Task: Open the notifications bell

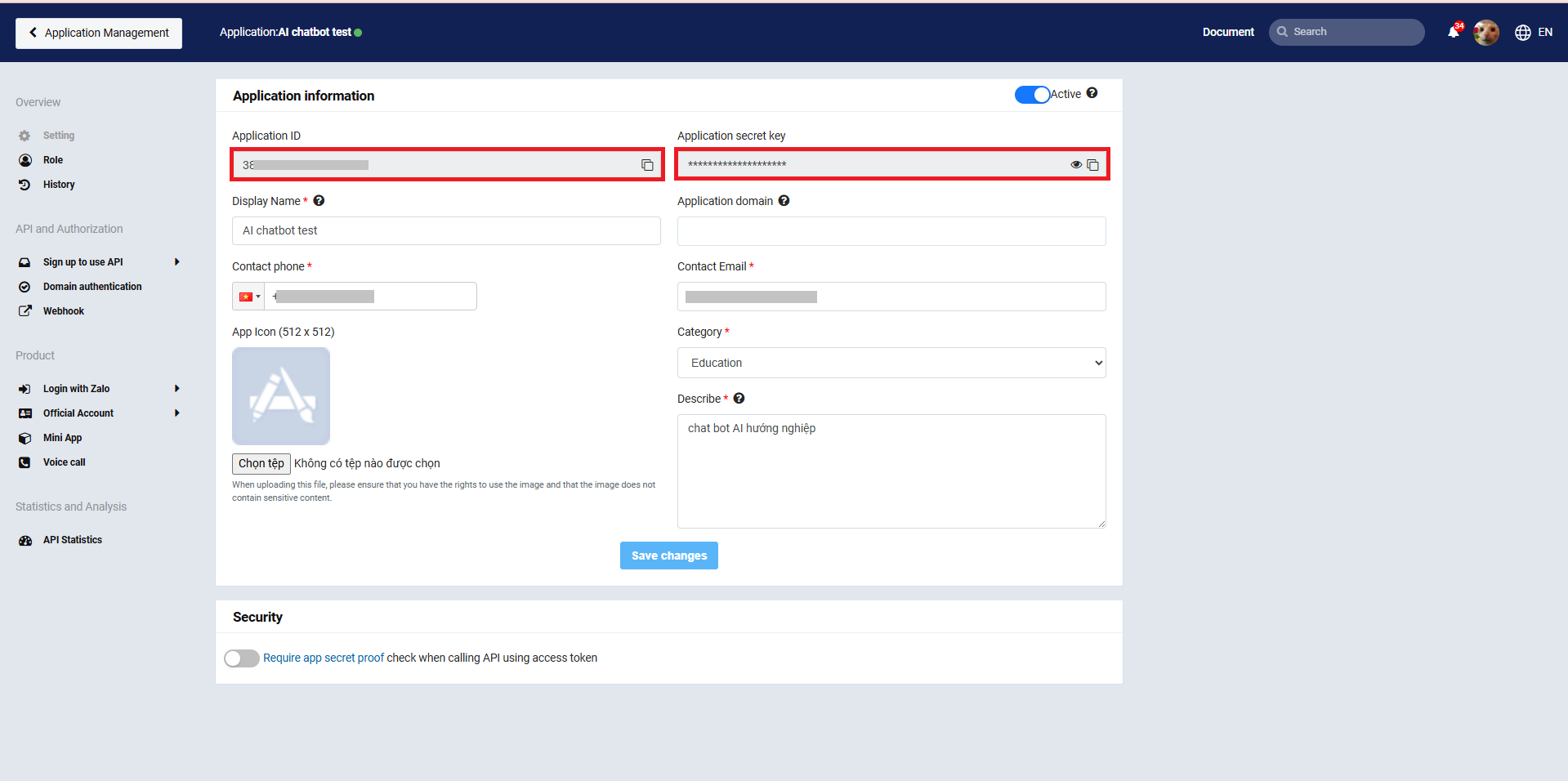Action: tap(1453, 32)
